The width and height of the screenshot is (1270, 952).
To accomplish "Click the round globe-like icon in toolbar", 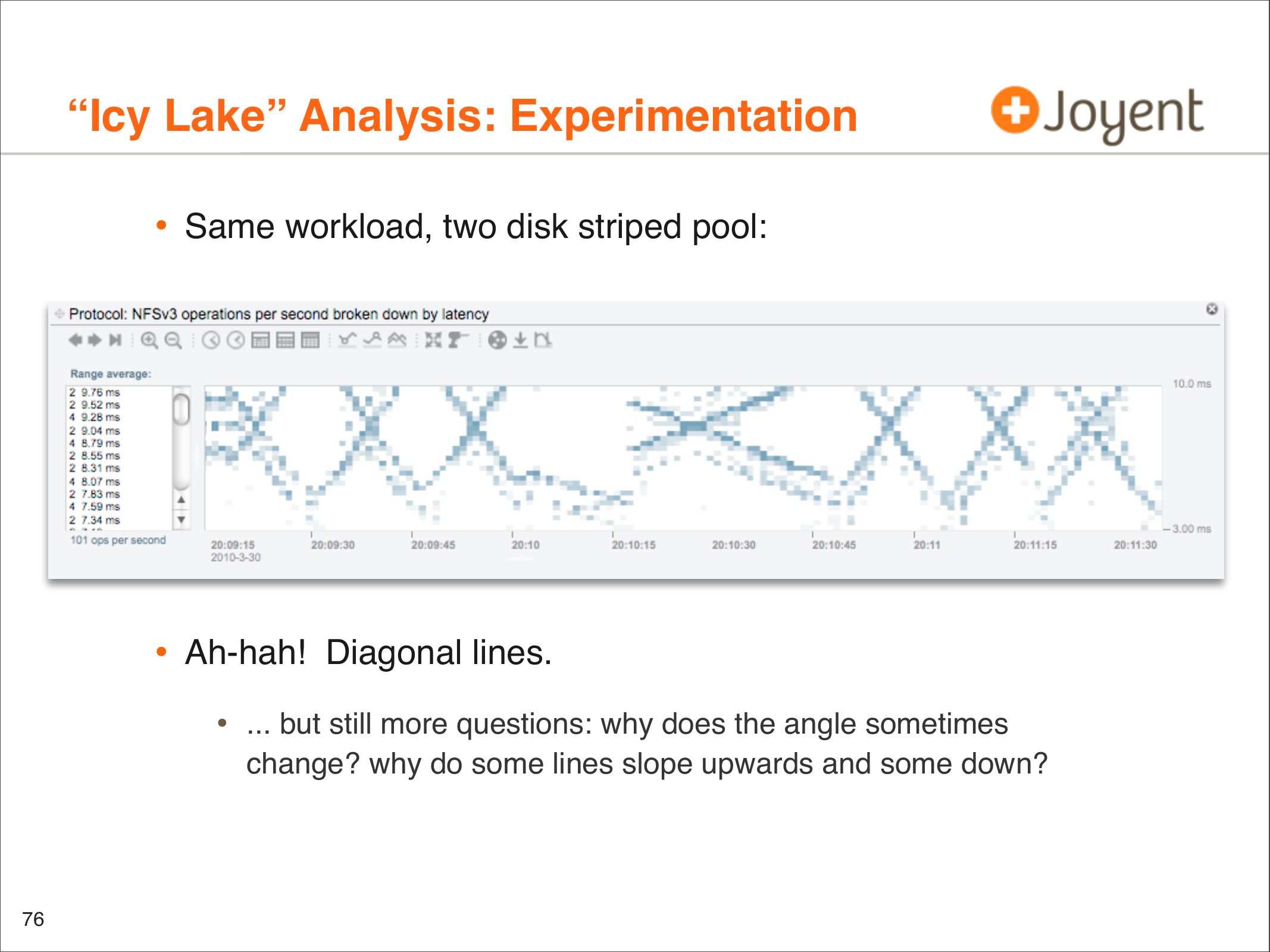I will (498, 340).
